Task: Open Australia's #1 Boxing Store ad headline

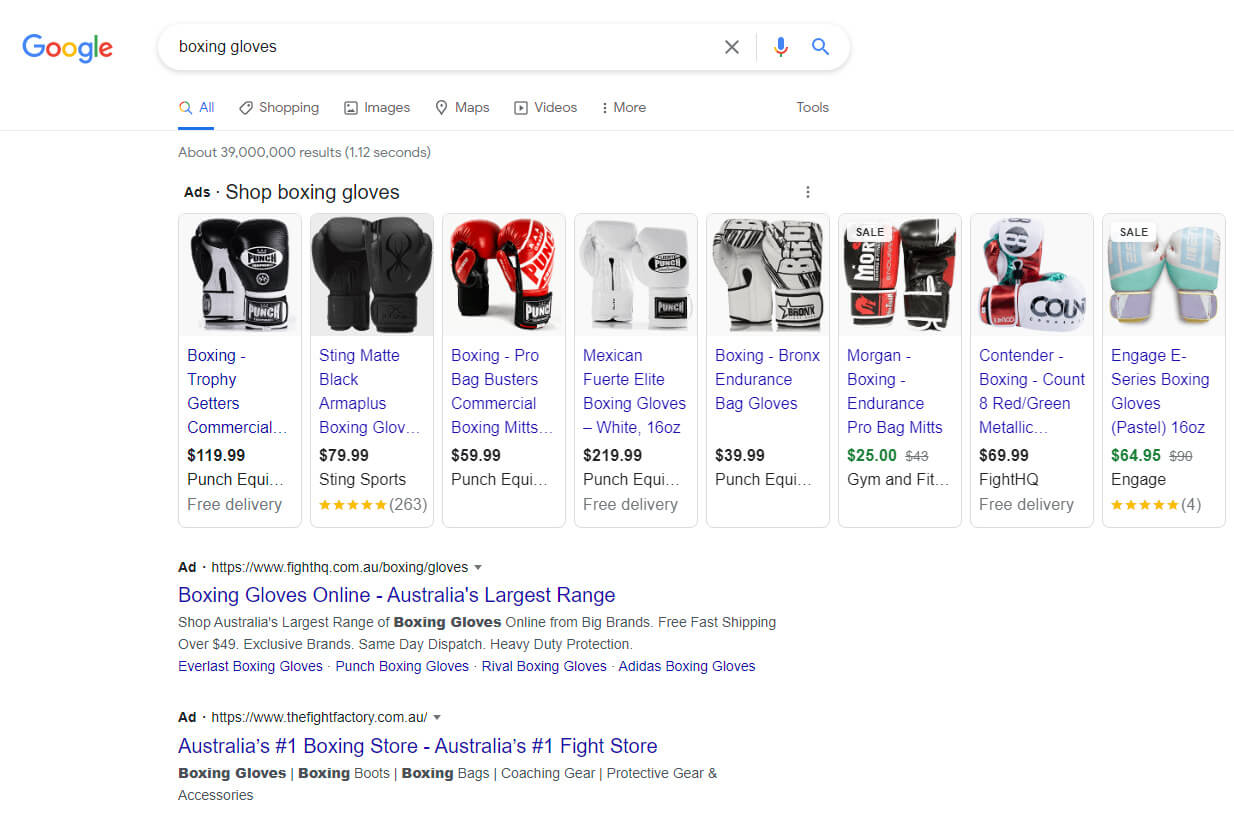Action: point(418,746)
